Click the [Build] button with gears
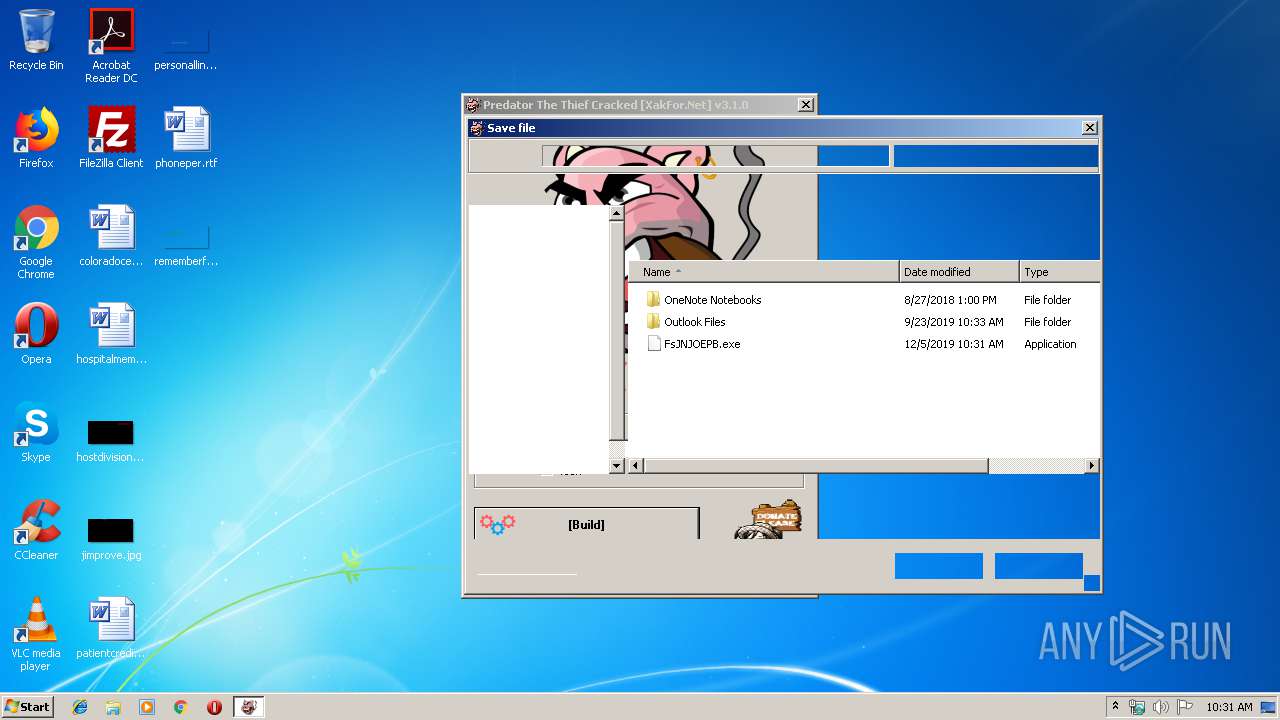 (x=586, y=524)
